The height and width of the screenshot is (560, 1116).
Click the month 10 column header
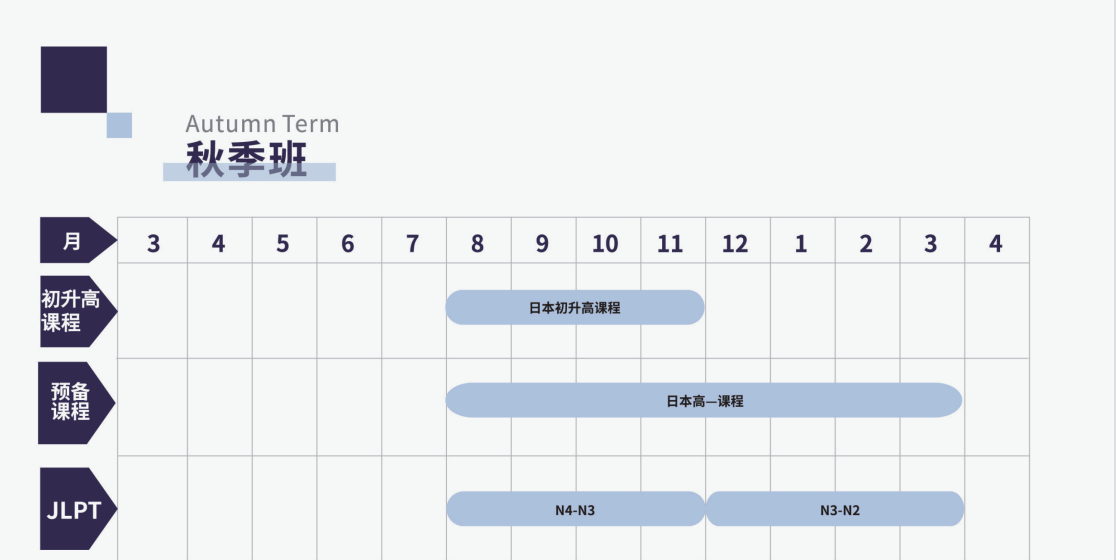(x=606, y=243)
